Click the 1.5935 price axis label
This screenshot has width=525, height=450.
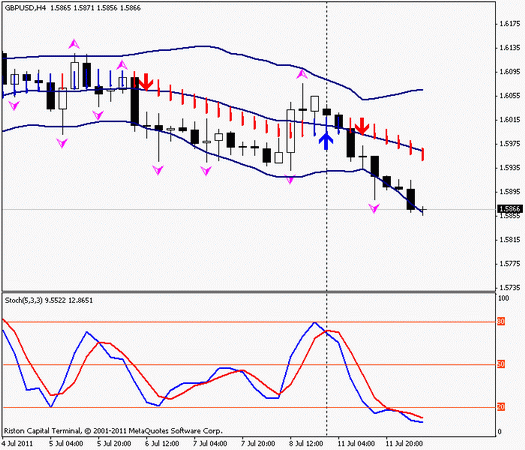(x=510, y=167)
